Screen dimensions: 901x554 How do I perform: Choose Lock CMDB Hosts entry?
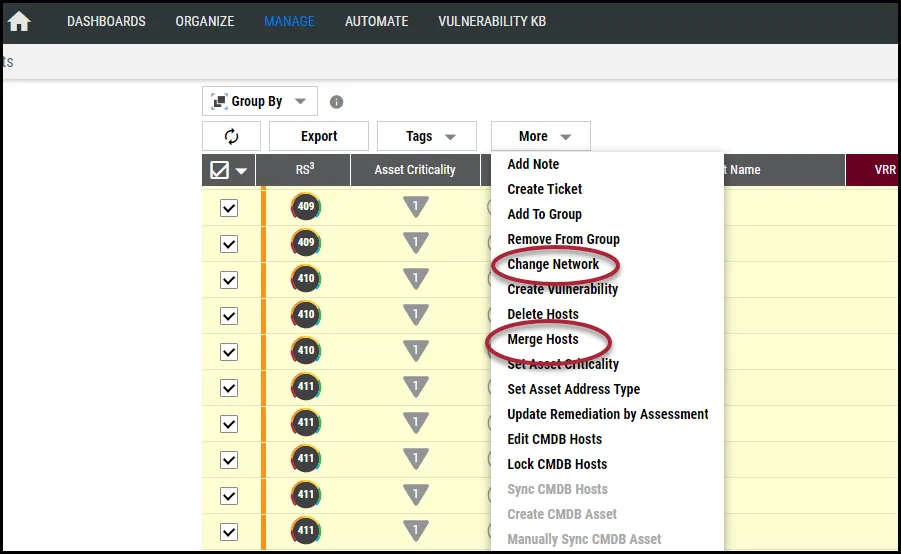[x=557, y=464]
